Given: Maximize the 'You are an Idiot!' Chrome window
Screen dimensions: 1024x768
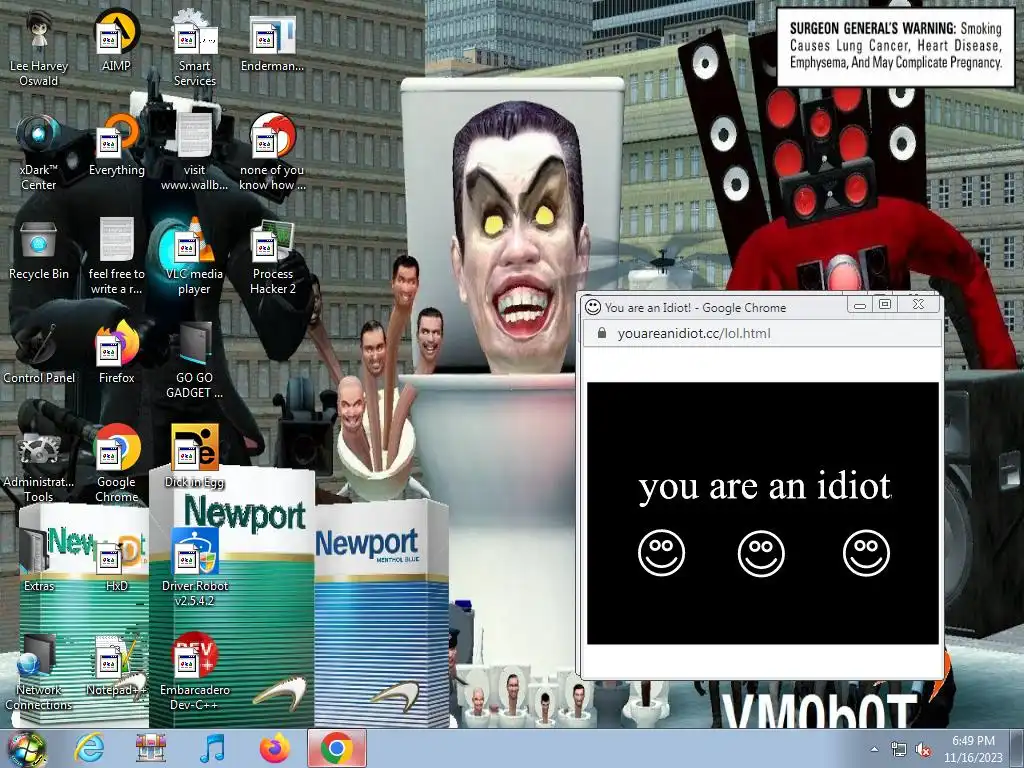Looking at the screenshot, I should pyautogui.click(x=885, y=305).
